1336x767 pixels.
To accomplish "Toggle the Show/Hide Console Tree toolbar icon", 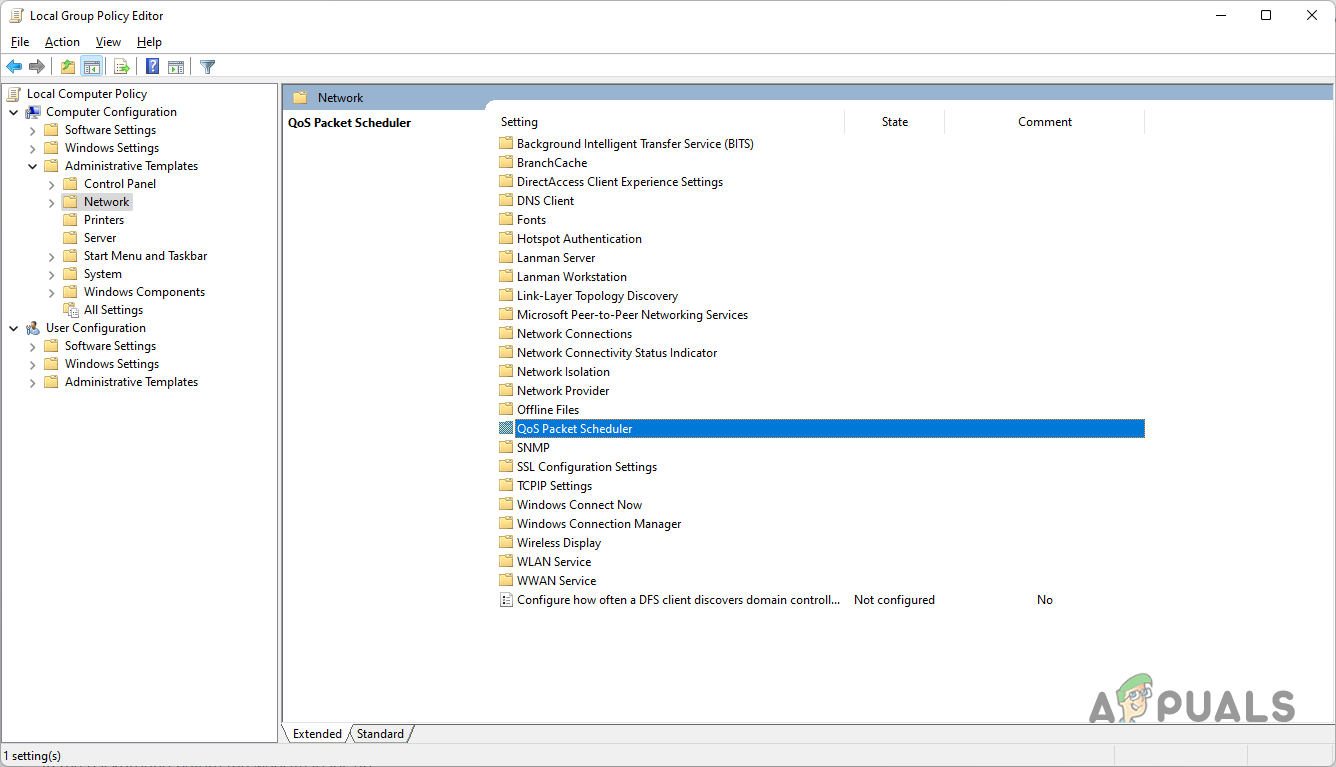I will pyautogui.click(x=91, y=67).
